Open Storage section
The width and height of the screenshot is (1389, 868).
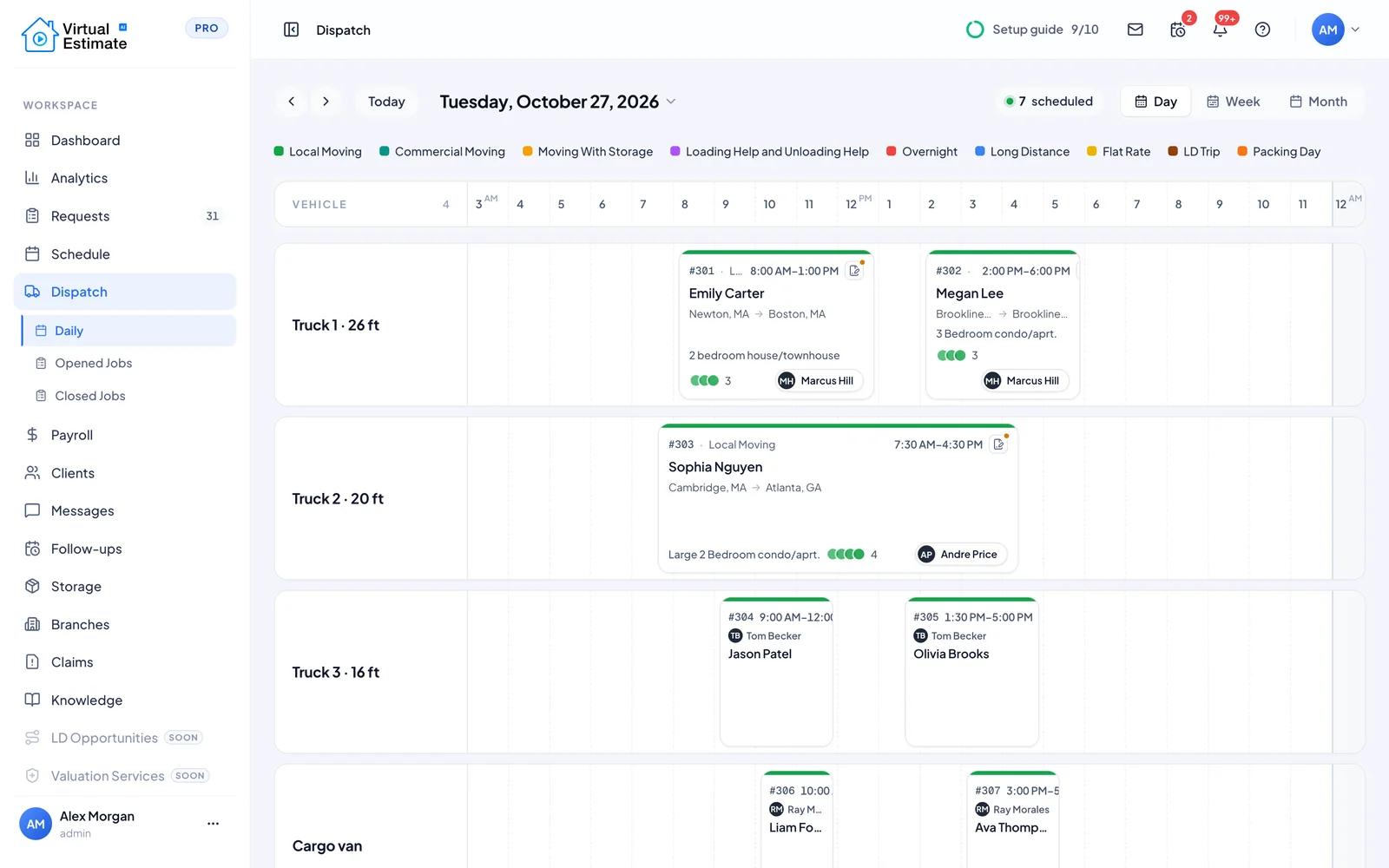click(125, 587)
